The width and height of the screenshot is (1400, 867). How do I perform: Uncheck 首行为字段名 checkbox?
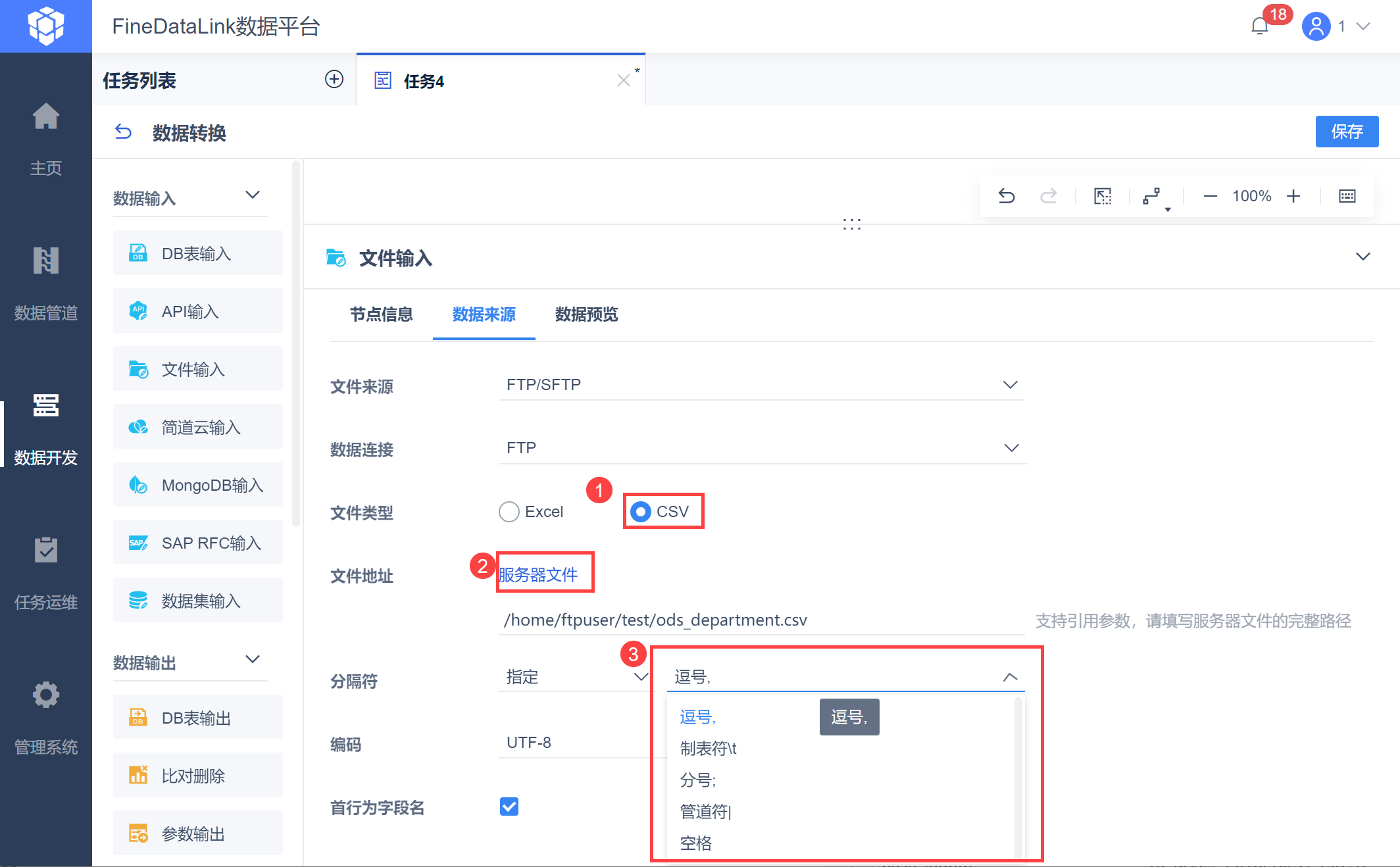pyautogui.click(x=509, y=806)
